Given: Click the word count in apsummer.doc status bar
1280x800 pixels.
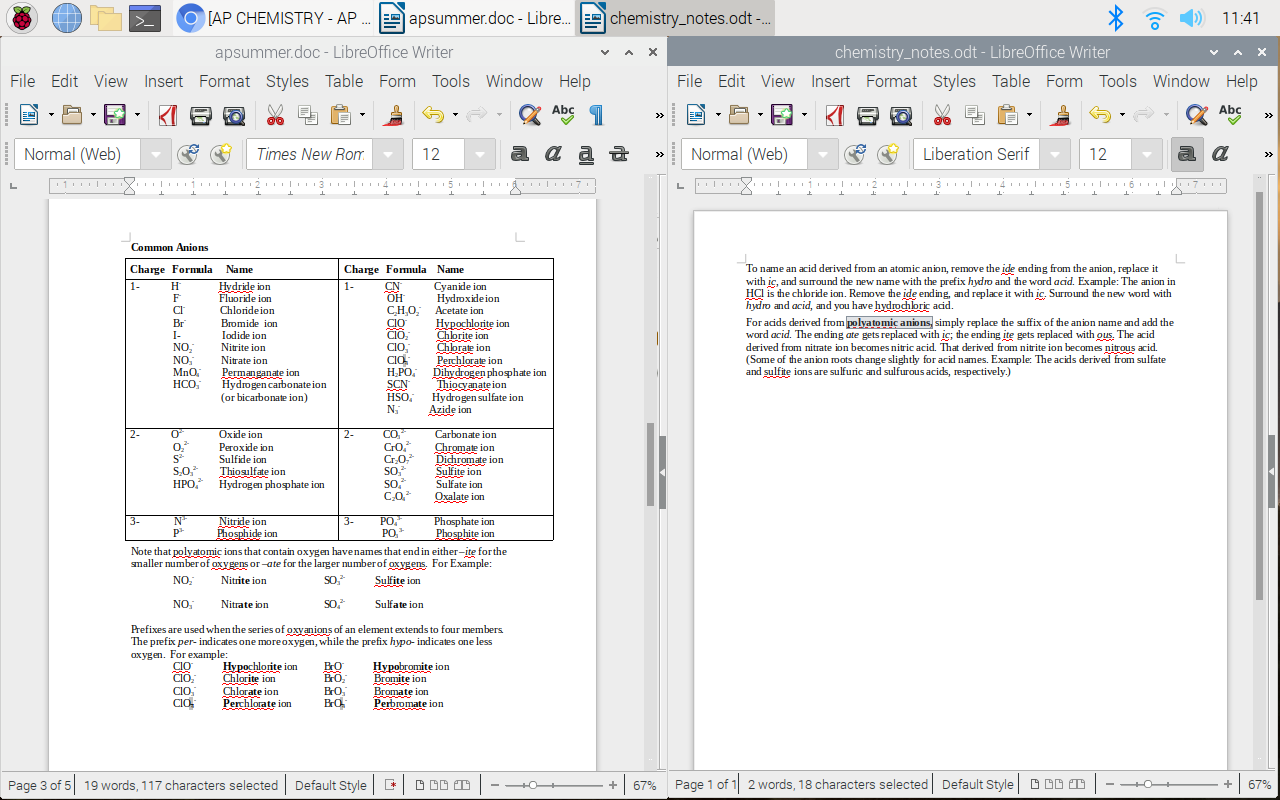Looking at the screenshot, I should click(x=180, y=784).
